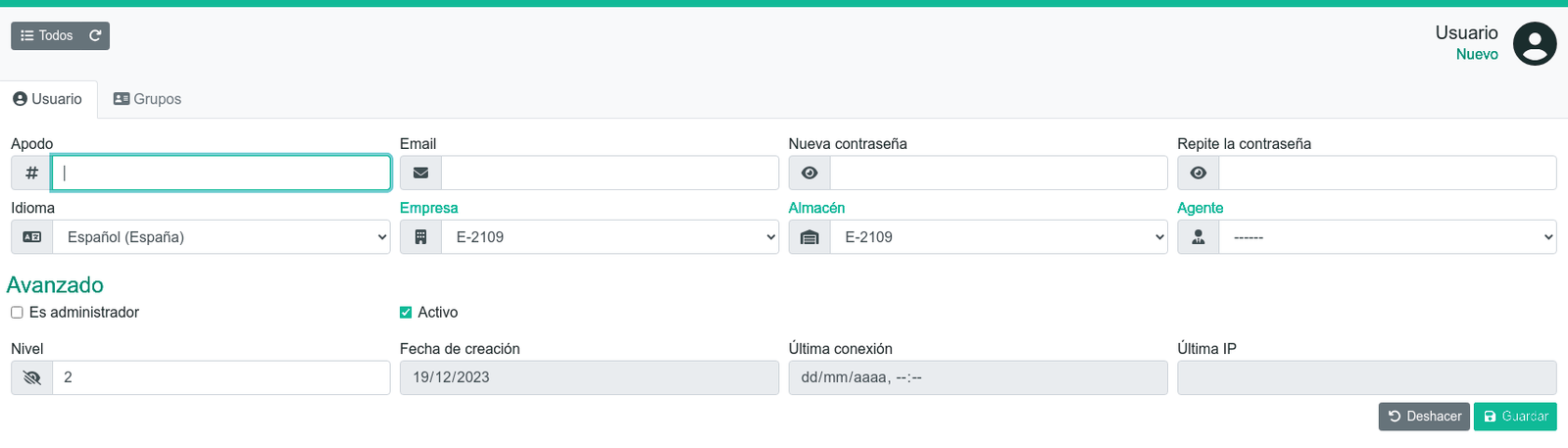
Task: Click the Fecha de creación date field
Action: [589, 377]
